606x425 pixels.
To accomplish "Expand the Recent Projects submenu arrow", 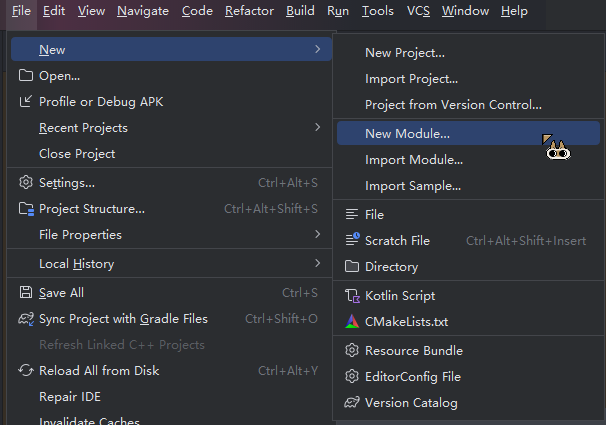I will 318,127.
